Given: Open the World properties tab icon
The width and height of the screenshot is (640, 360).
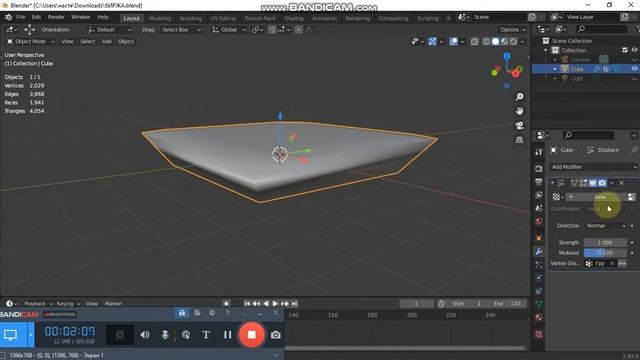Looking at the screenshot, I should click(539, 222).
